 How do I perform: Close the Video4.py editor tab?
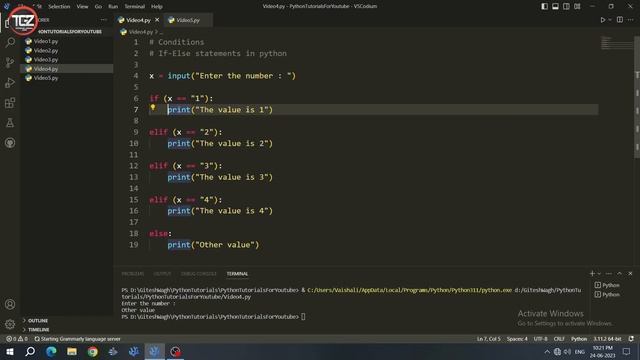click(157, 20)
